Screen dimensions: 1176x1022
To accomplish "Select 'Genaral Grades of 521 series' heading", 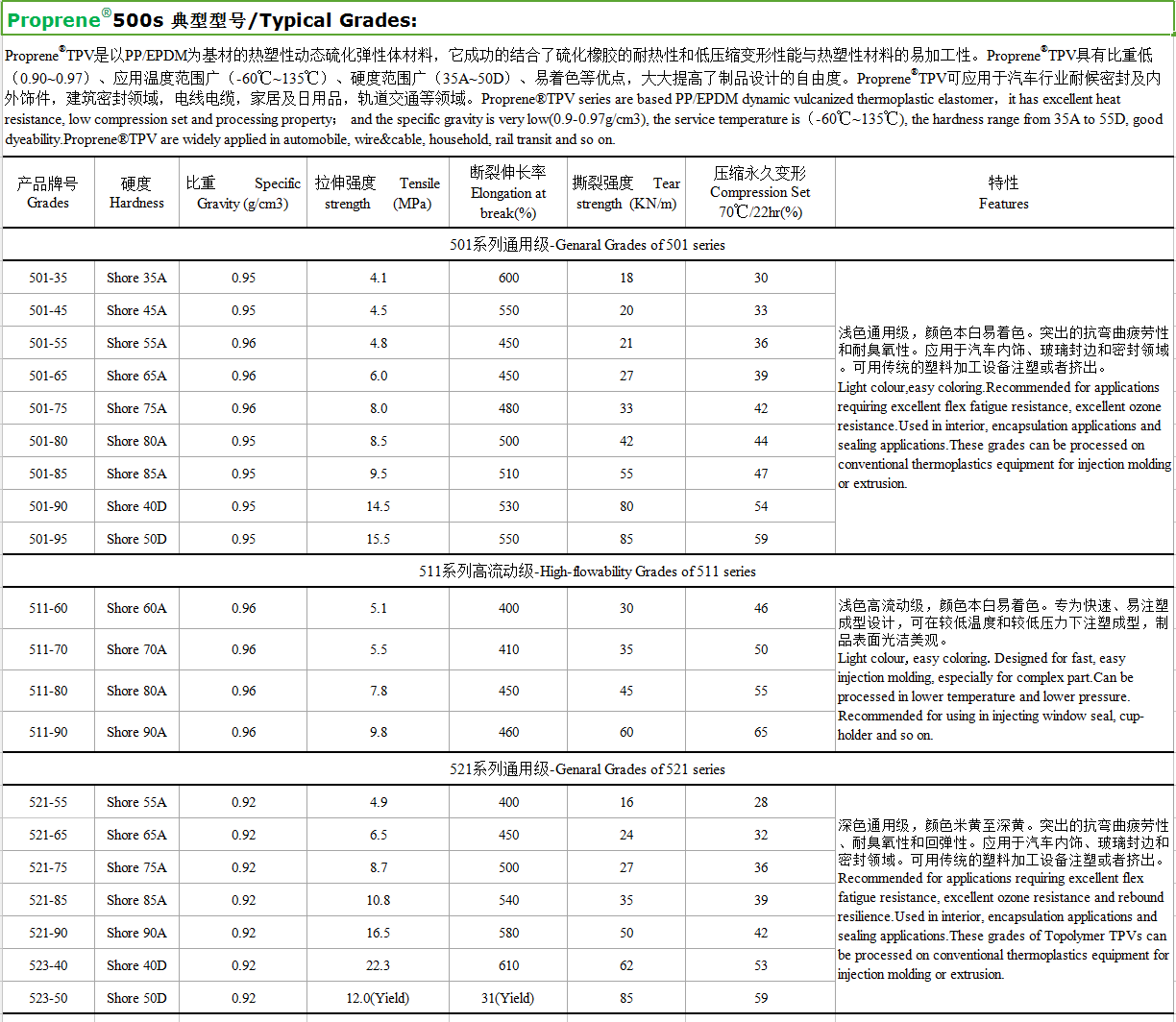I will click(587, 769).
